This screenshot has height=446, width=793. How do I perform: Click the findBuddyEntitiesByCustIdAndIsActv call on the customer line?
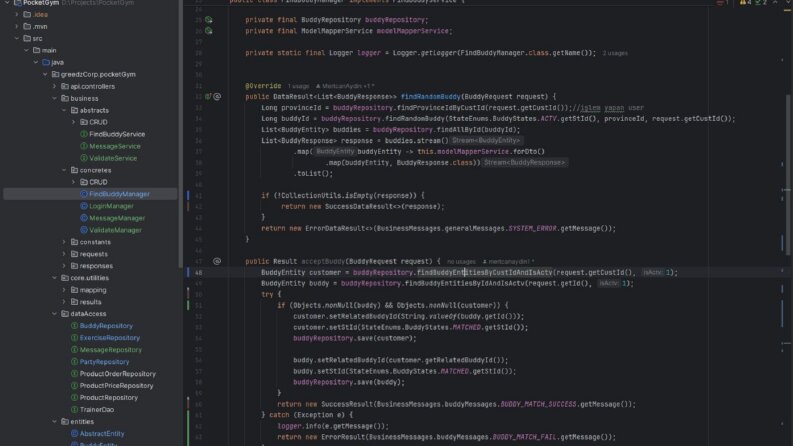tap(484, 273)
